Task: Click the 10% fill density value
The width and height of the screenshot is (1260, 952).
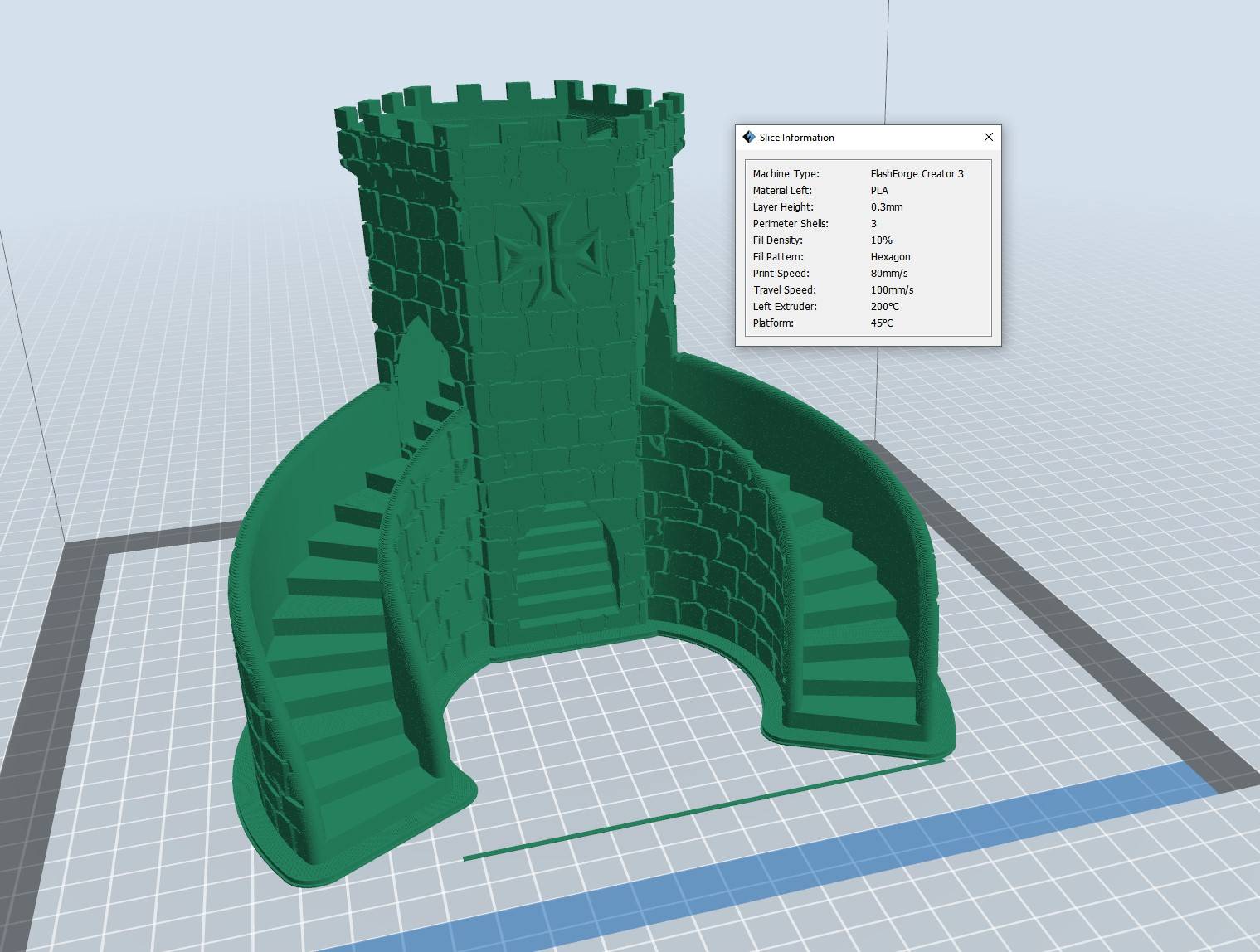Action: click(x=881, y=240)
